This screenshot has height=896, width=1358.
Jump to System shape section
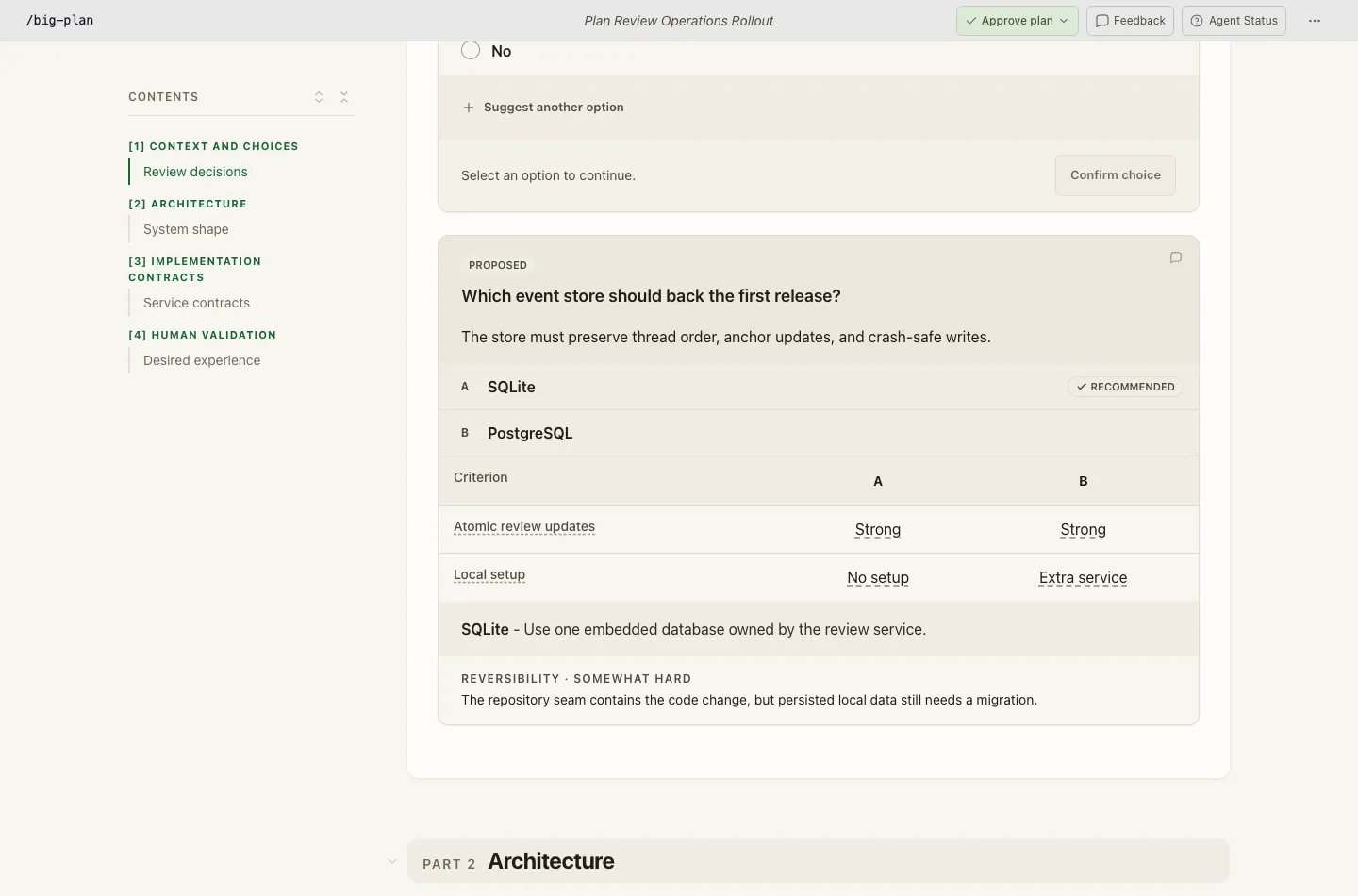186,229
